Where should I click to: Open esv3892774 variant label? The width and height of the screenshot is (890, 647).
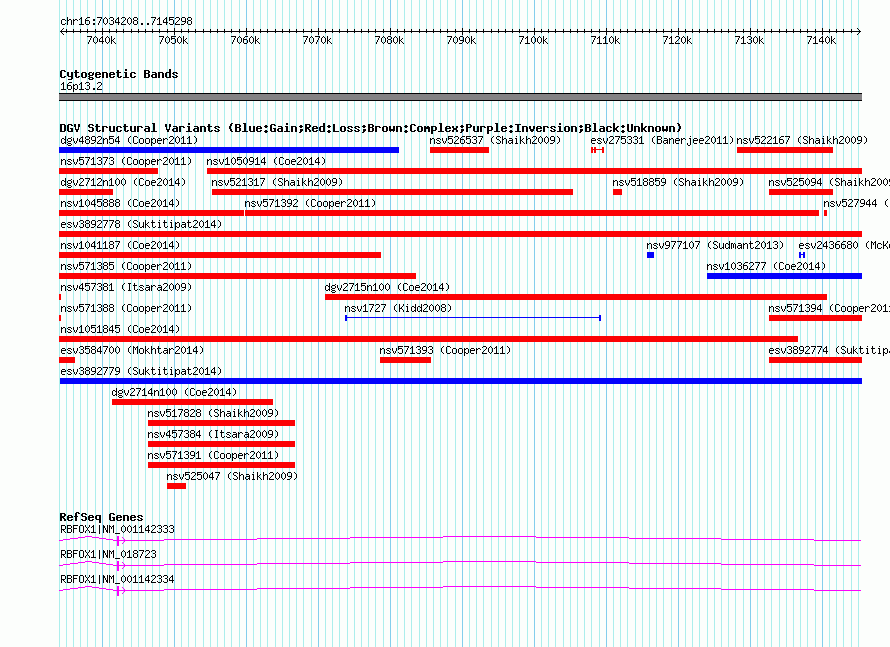(829, 350)
